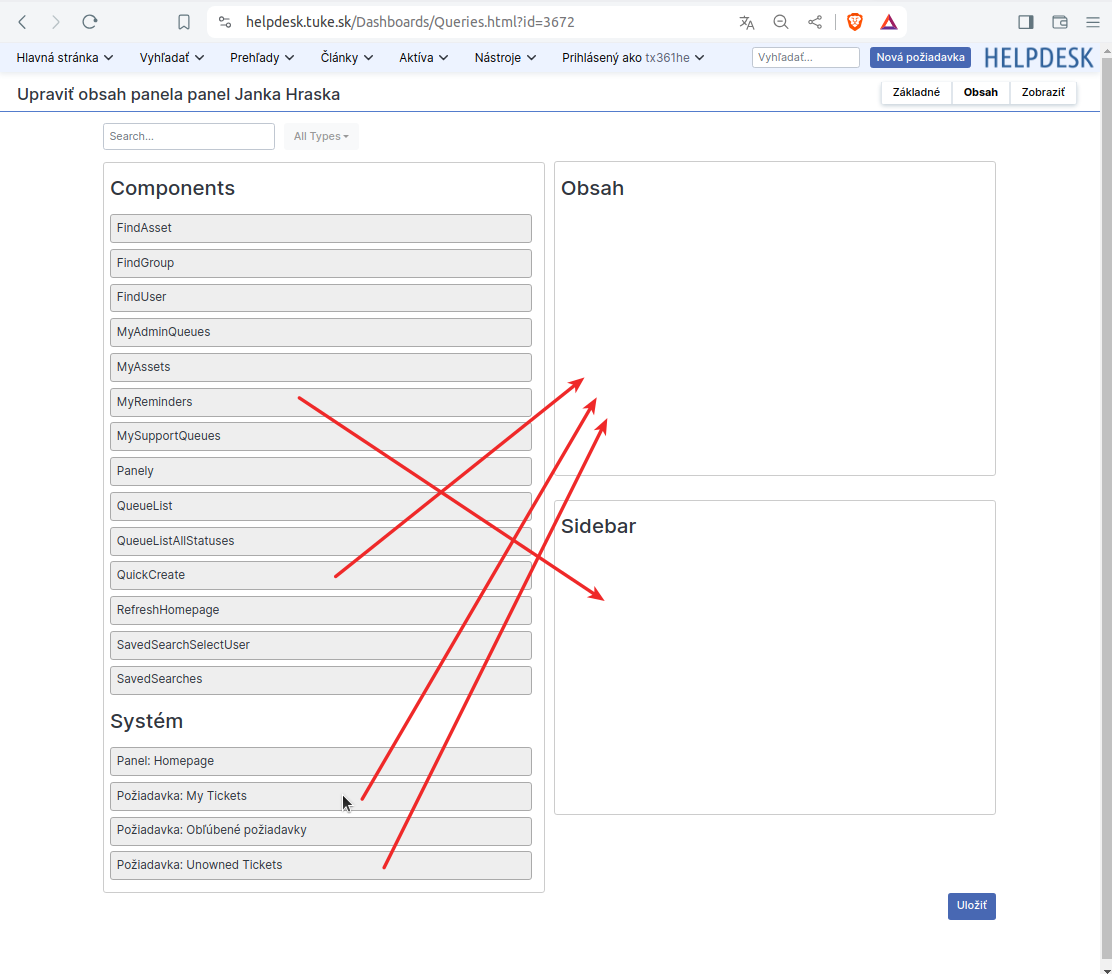This screenshot has height=974, width=1112.
Task: Open the Nástroje dropdown menu
Action: point(505,57)
